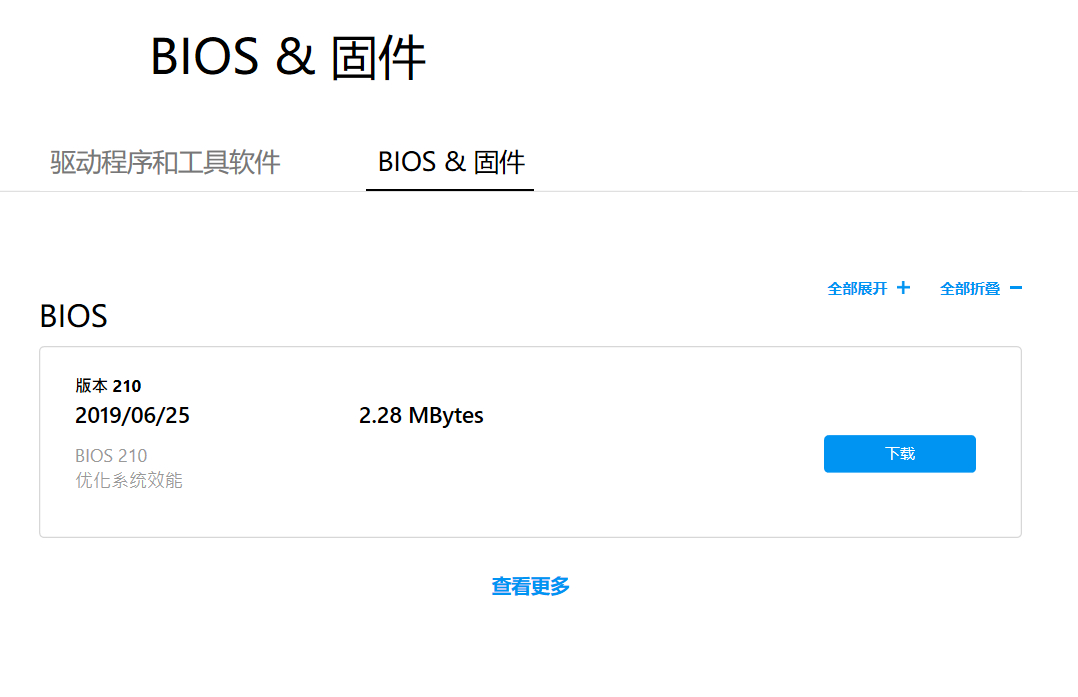Click the black underline beneath the active tab

(x=450, y=189)
